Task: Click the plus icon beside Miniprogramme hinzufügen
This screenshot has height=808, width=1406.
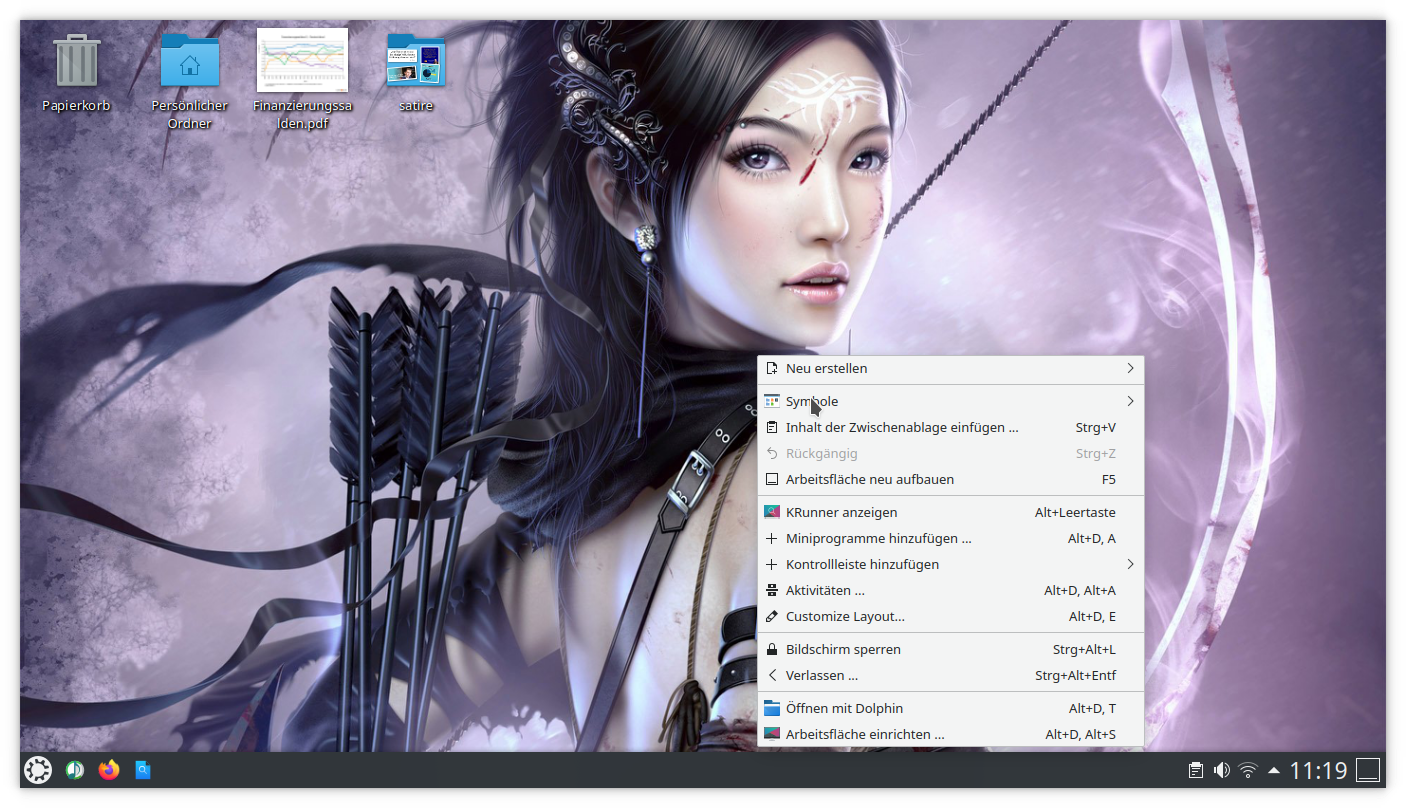Action: 771,538
